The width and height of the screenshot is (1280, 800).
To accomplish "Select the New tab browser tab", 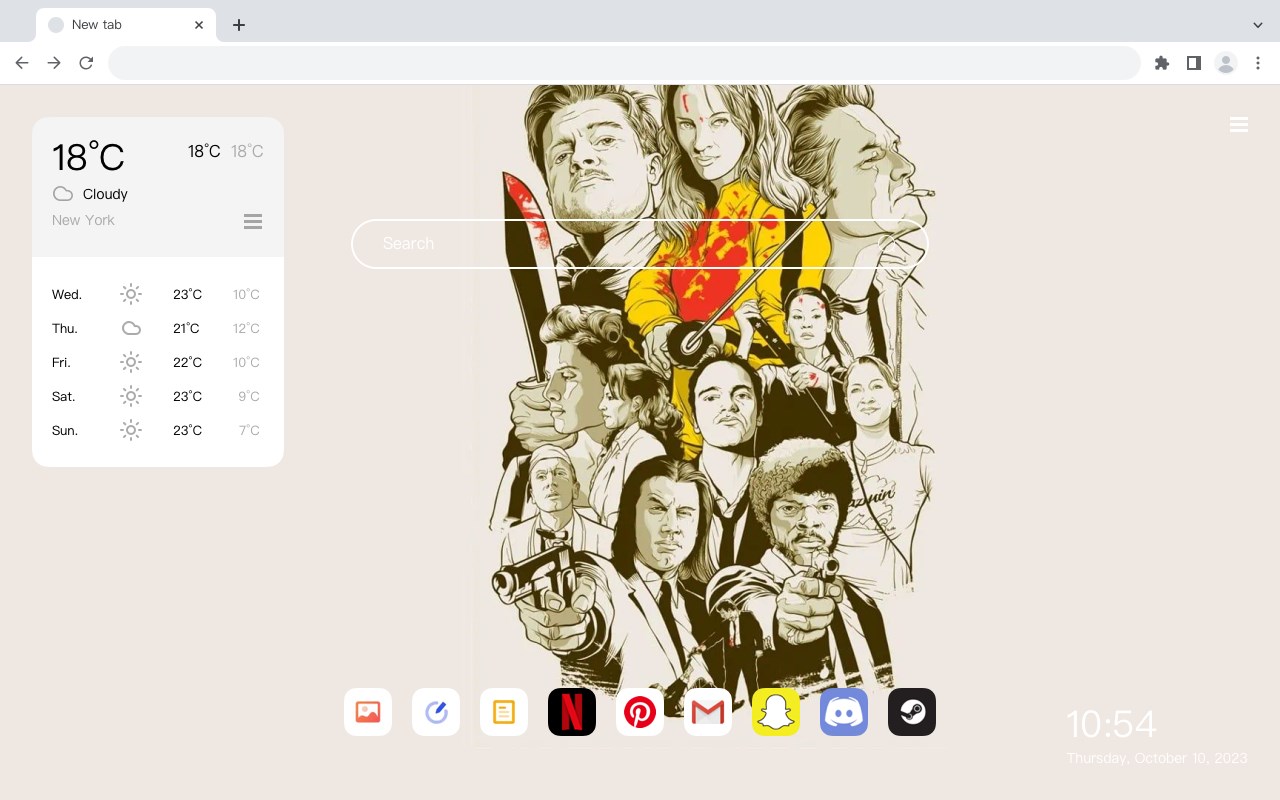I will pos(125,25).
